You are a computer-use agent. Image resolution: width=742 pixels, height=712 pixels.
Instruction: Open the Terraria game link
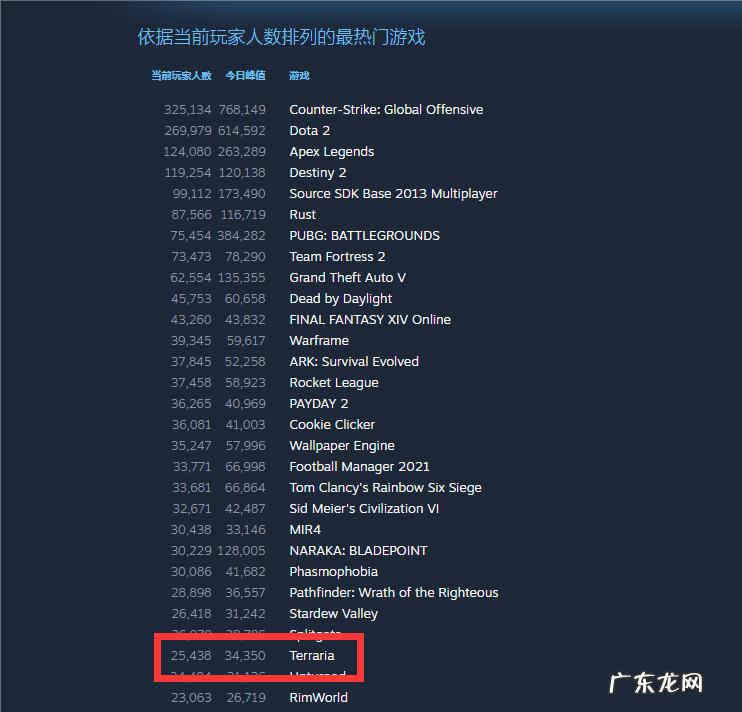(x=312, y=656)
